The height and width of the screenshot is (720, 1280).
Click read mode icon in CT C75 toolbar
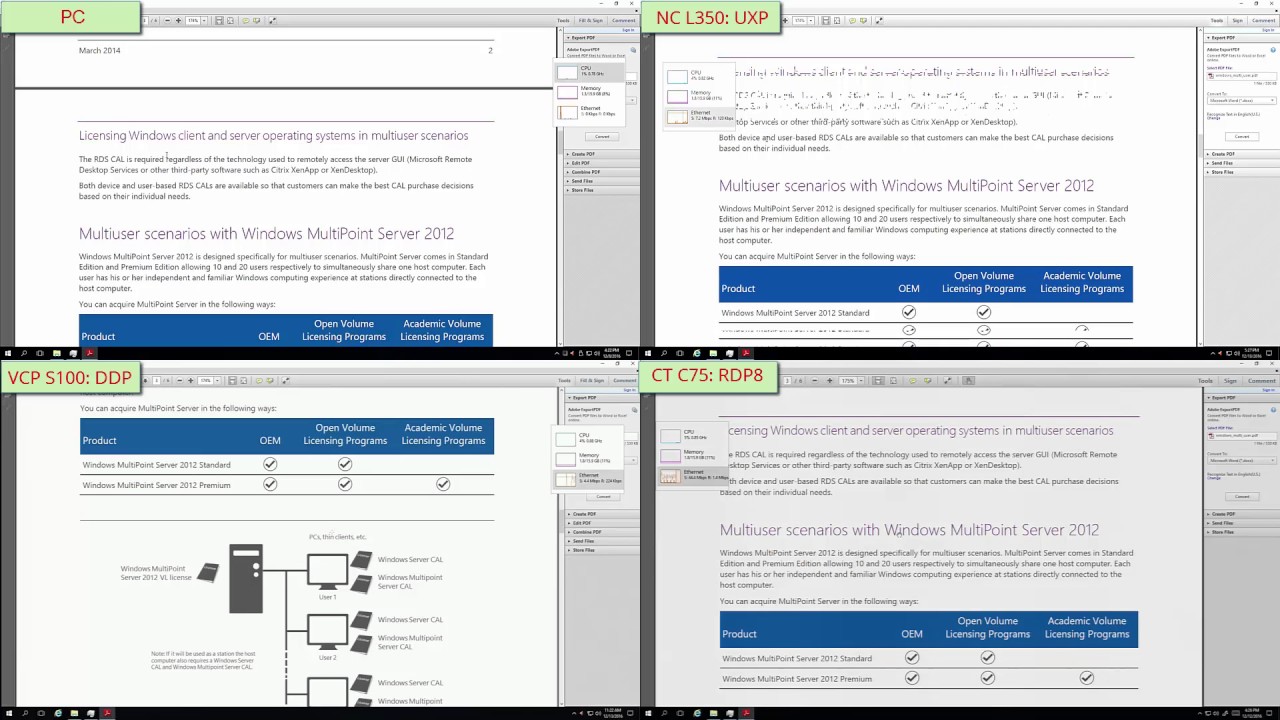948,380
